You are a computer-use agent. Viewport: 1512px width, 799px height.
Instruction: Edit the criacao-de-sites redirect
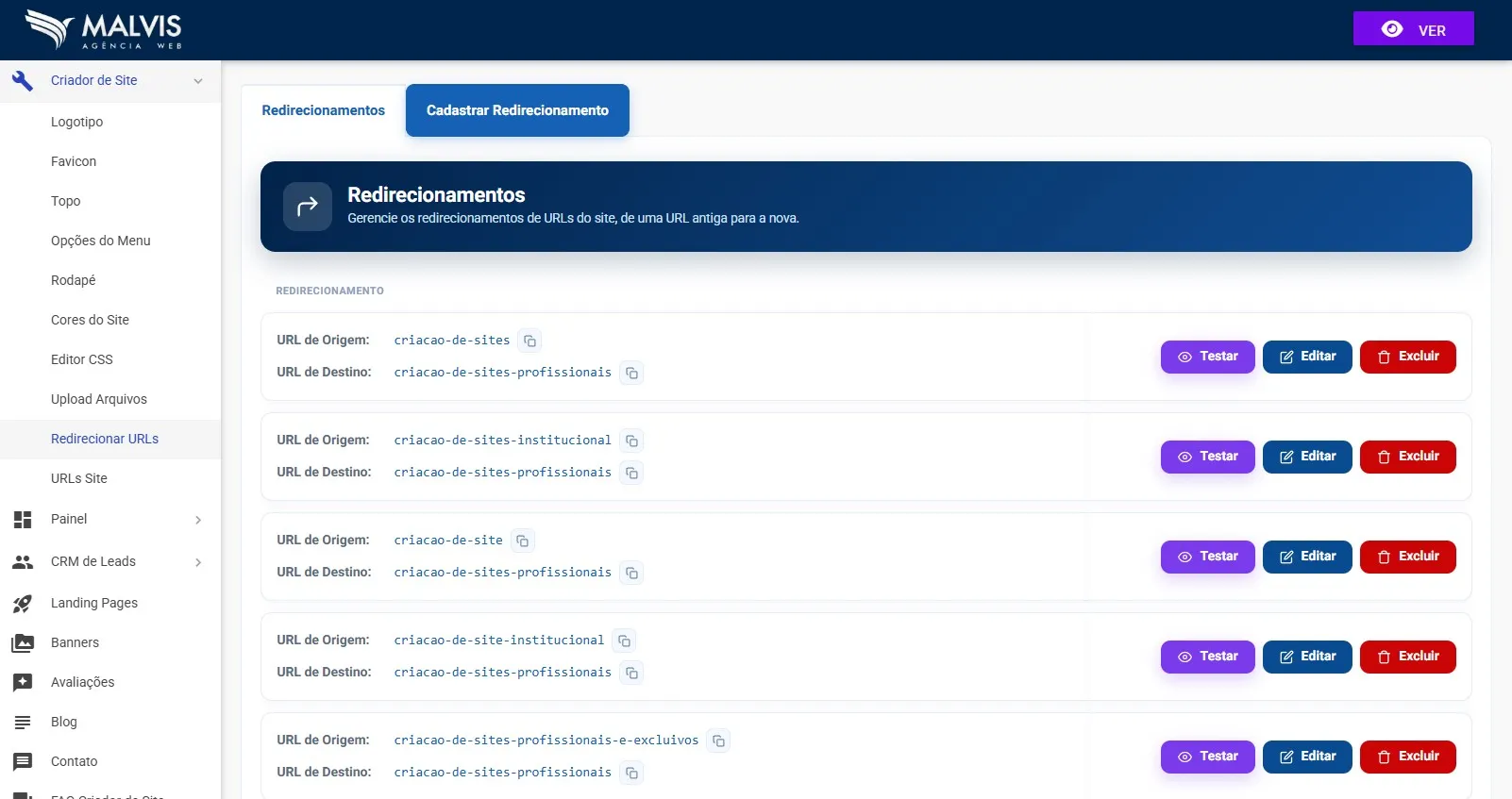coord(1307,357)
